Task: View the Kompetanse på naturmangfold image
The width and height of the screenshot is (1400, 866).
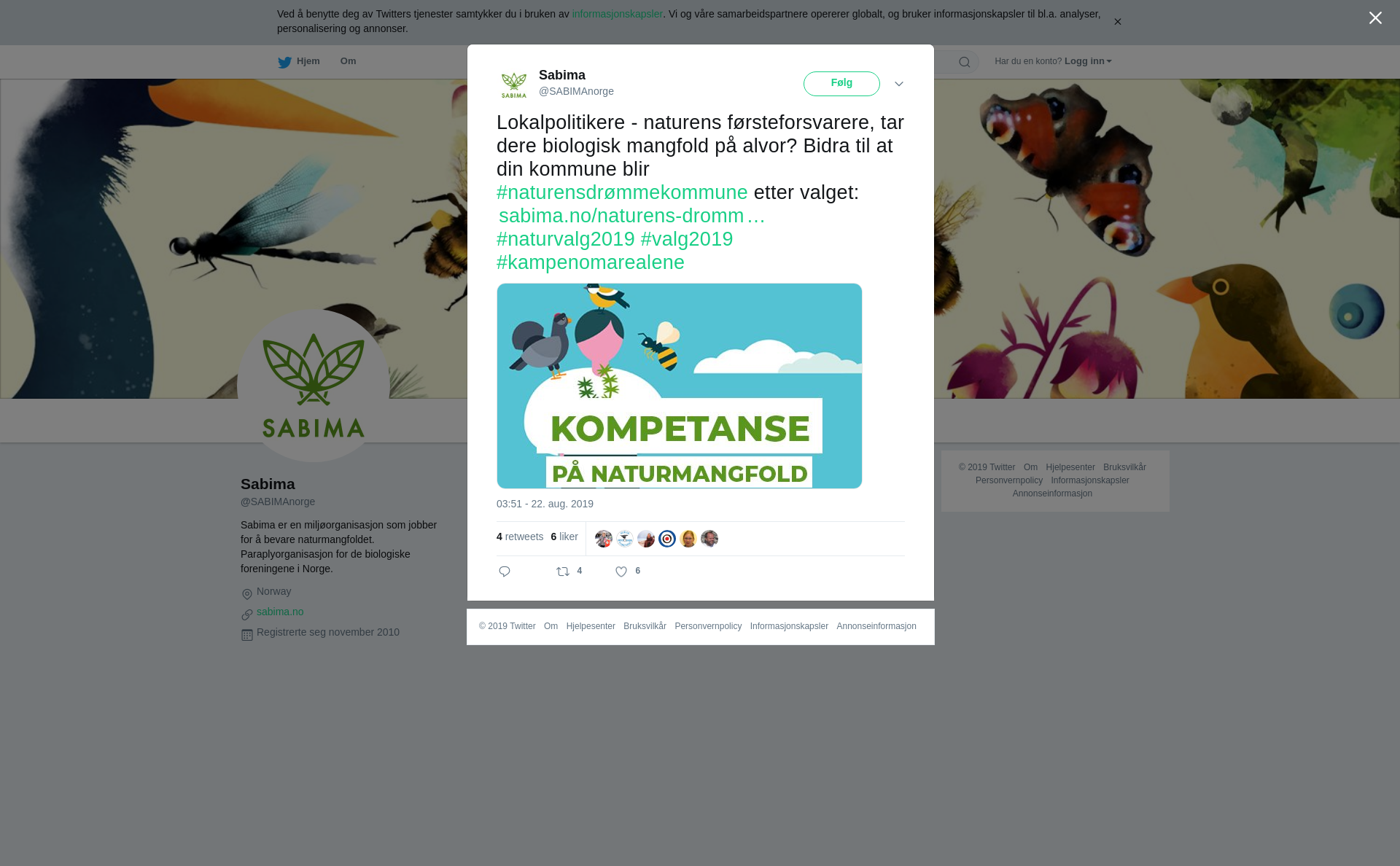Action: (680, 386)
